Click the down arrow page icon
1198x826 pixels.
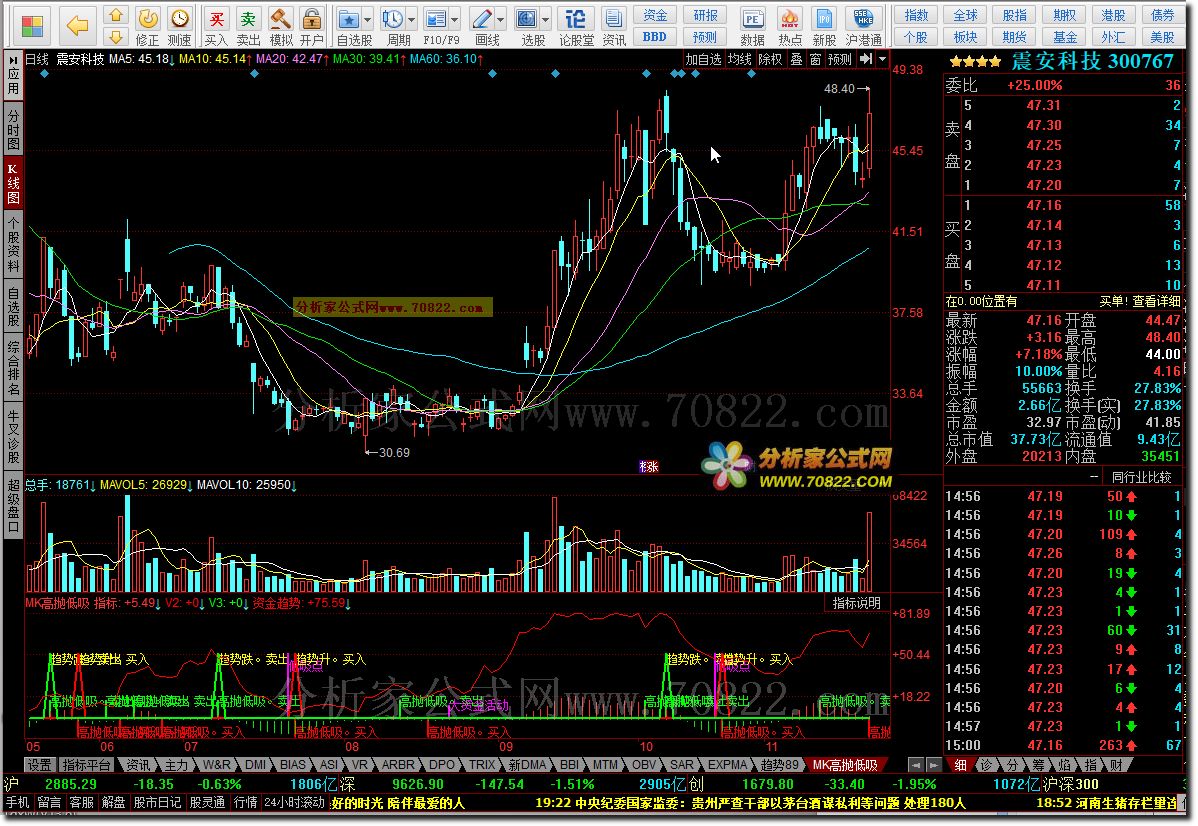115,37
